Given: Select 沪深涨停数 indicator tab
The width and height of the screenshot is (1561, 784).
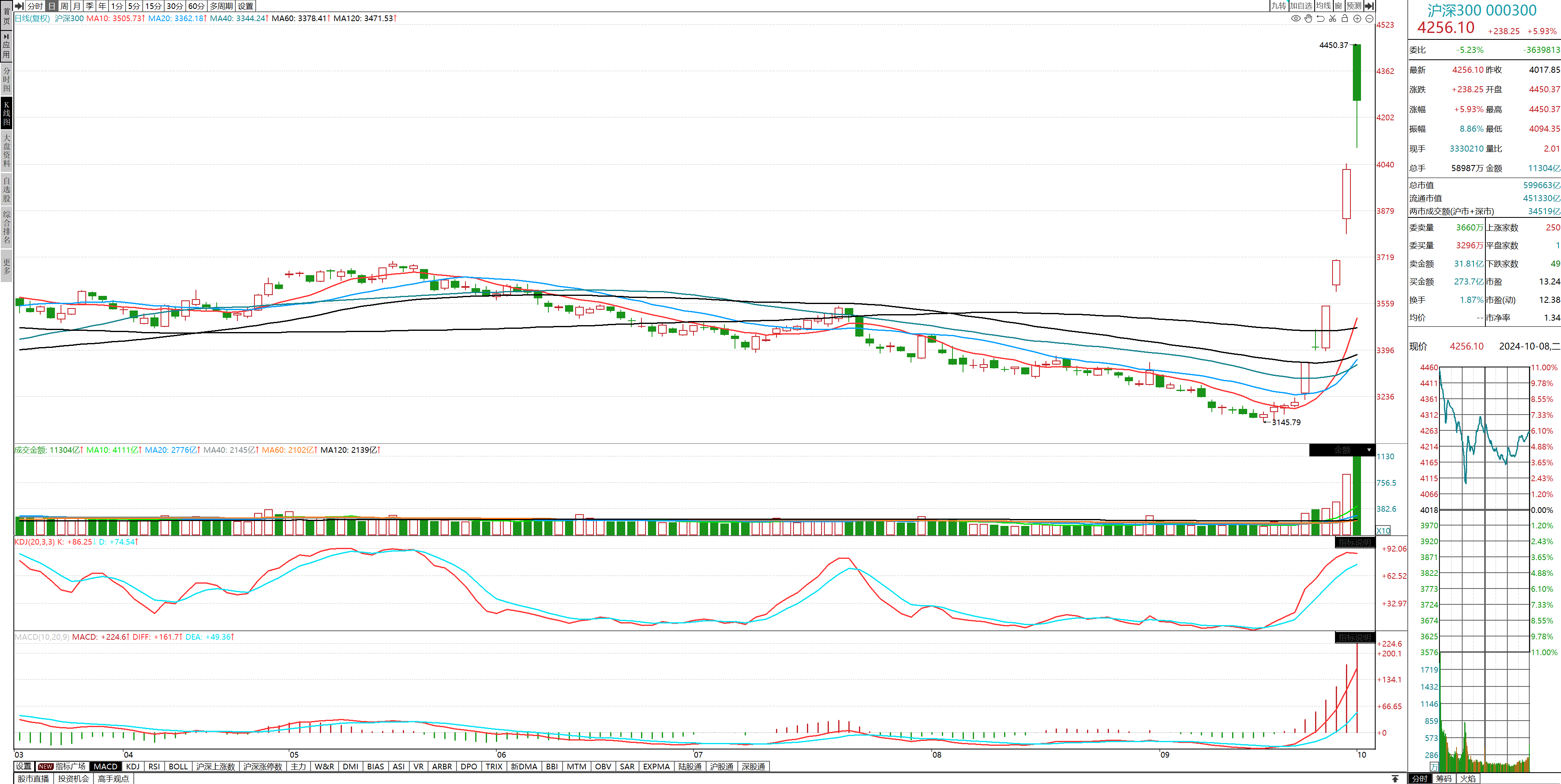Looking at the screenshot, I should pyautogui.click(x=262, y=767).
